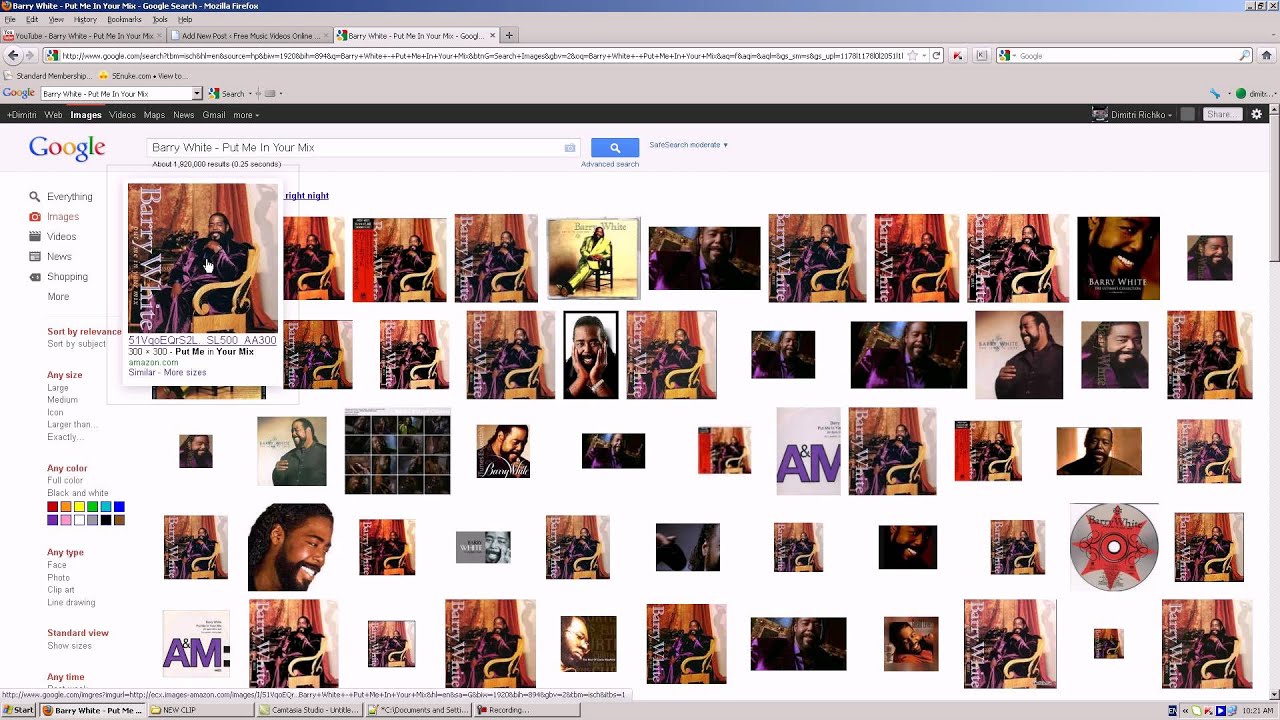Open Google options gear icon

(x=1257, y=115)
